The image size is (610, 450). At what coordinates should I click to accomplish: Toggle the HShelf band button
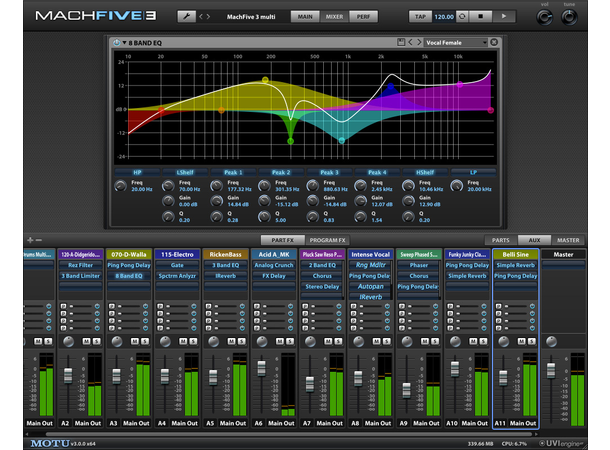(425, 172)
